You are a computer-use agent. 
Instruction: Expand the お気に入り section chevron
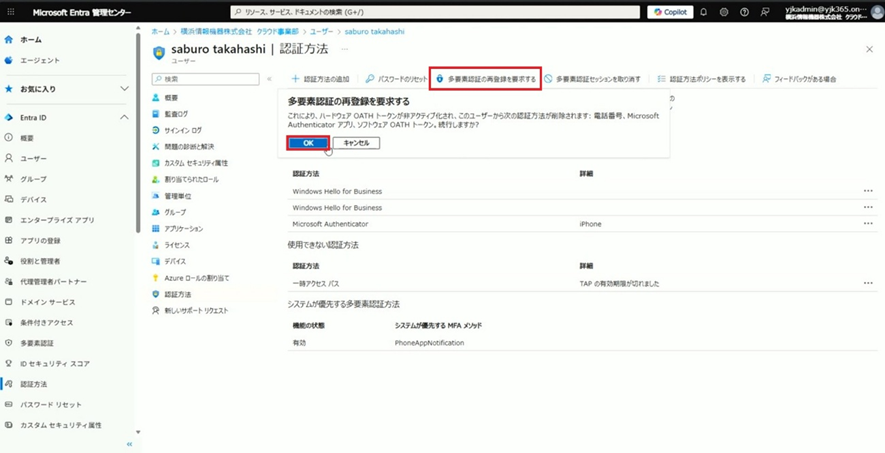click(x=124, y=88)
